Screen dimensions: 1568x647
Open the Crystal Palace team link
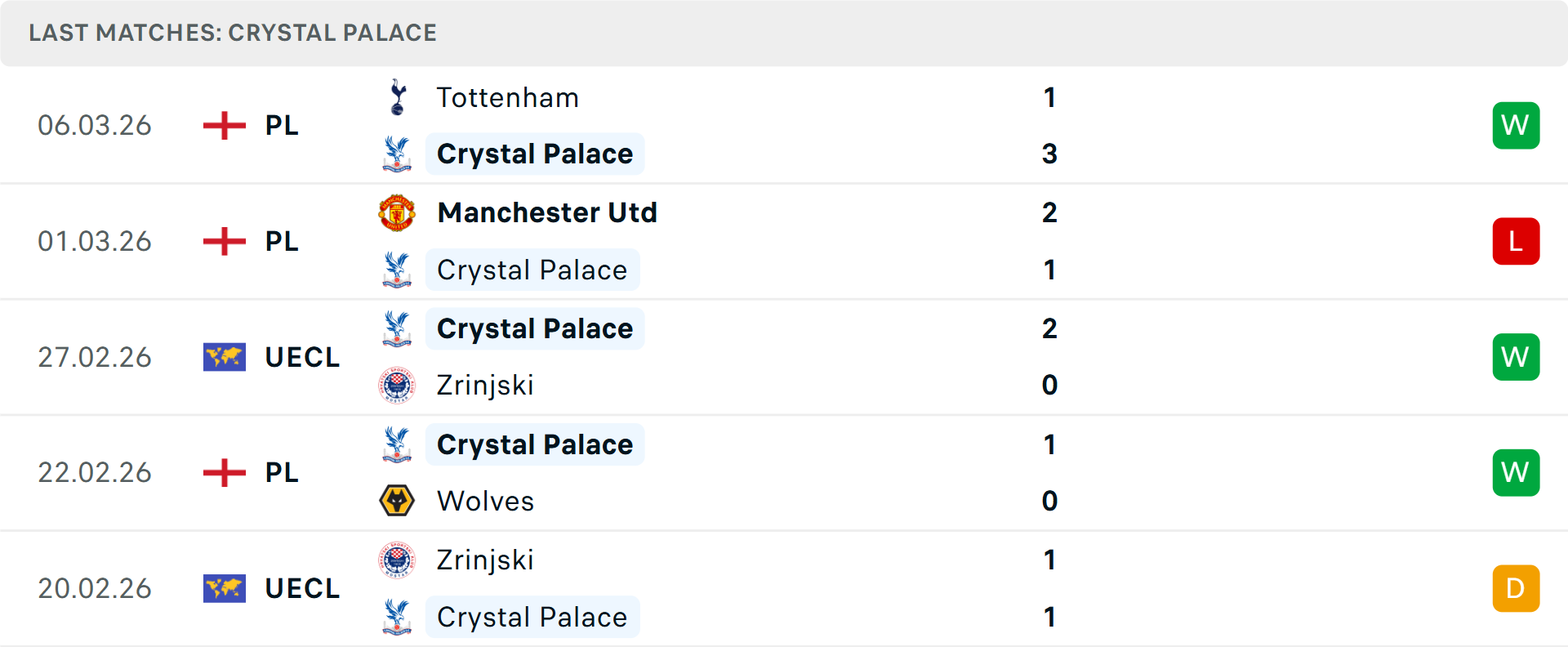pyautogui.click(x=535, y=154)
